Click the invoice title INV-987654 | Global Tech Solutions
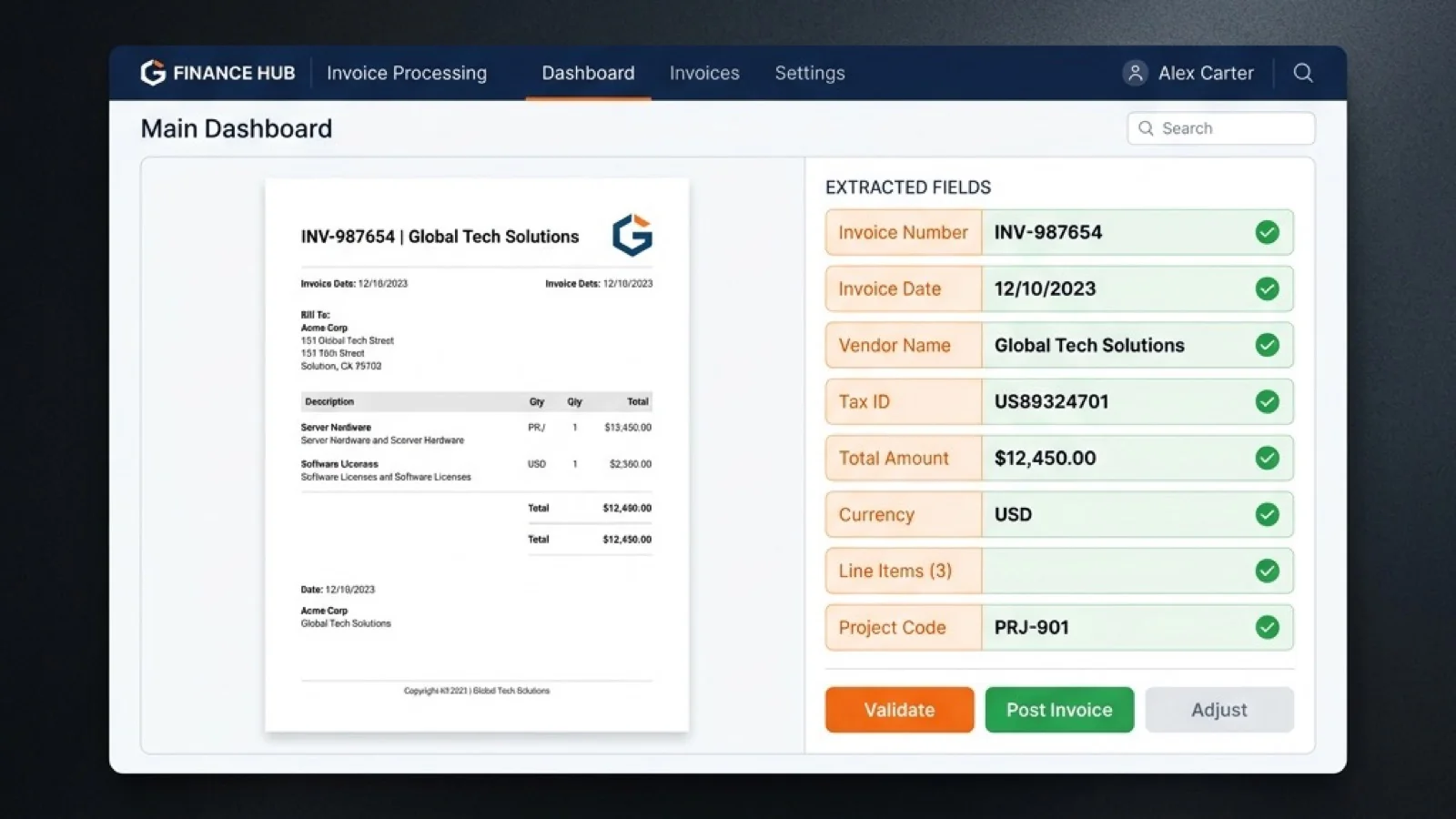 pos(440,237)
